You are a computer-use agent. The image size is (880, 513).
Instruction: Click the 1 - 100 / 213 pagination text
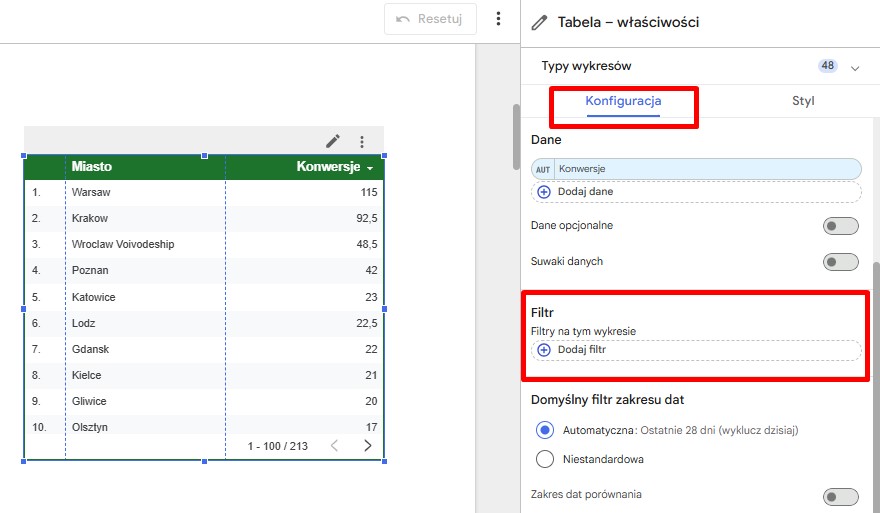tap(278, 446)
